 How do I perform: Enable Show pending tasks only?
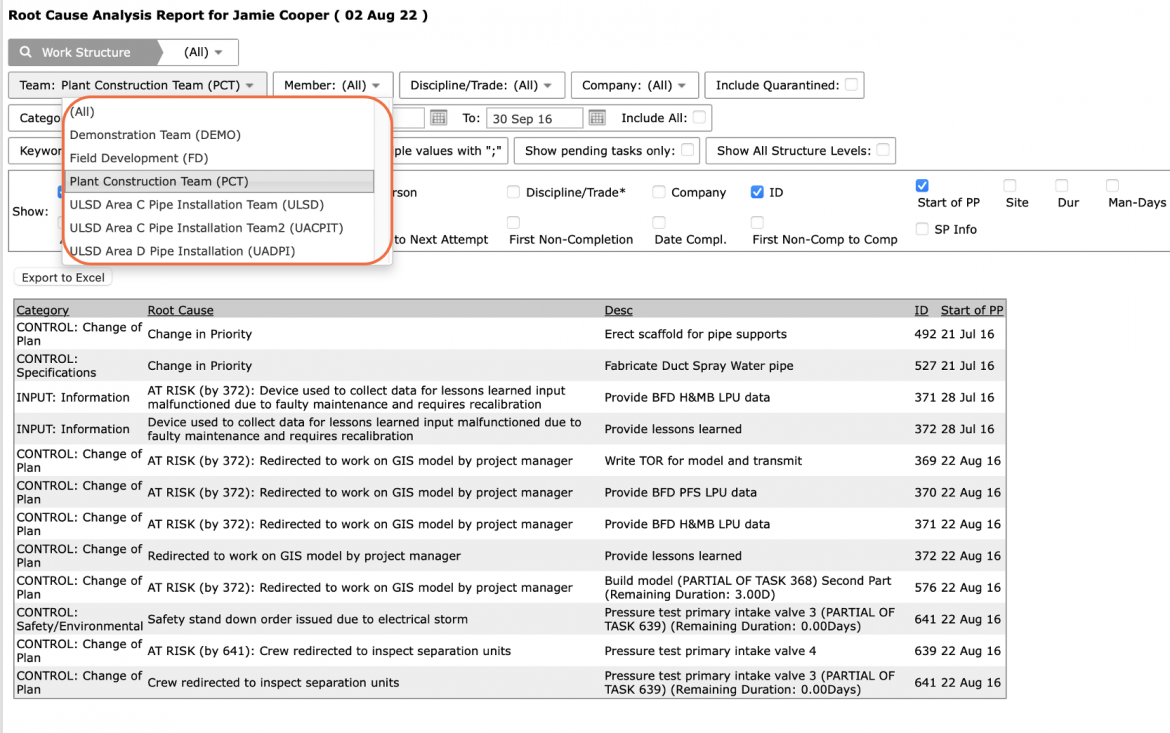point(687,150)
